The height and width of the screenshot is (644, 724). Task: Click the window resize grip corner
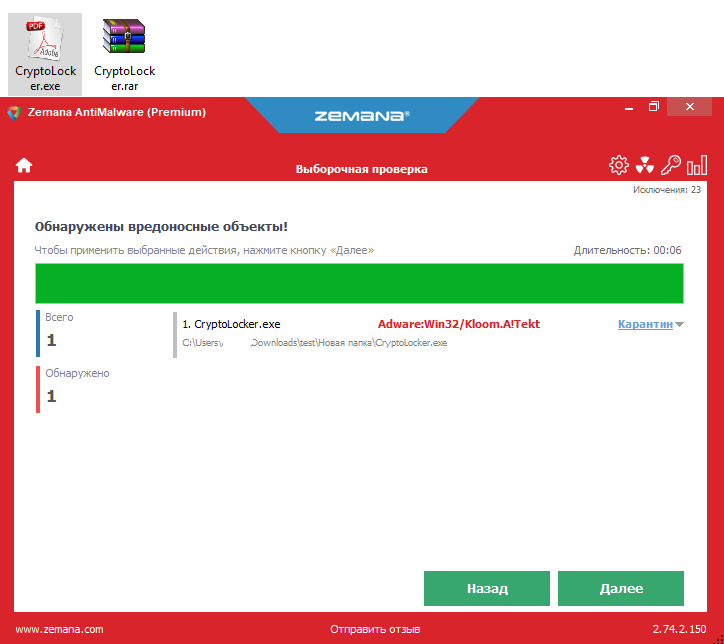tap(718, 639)
